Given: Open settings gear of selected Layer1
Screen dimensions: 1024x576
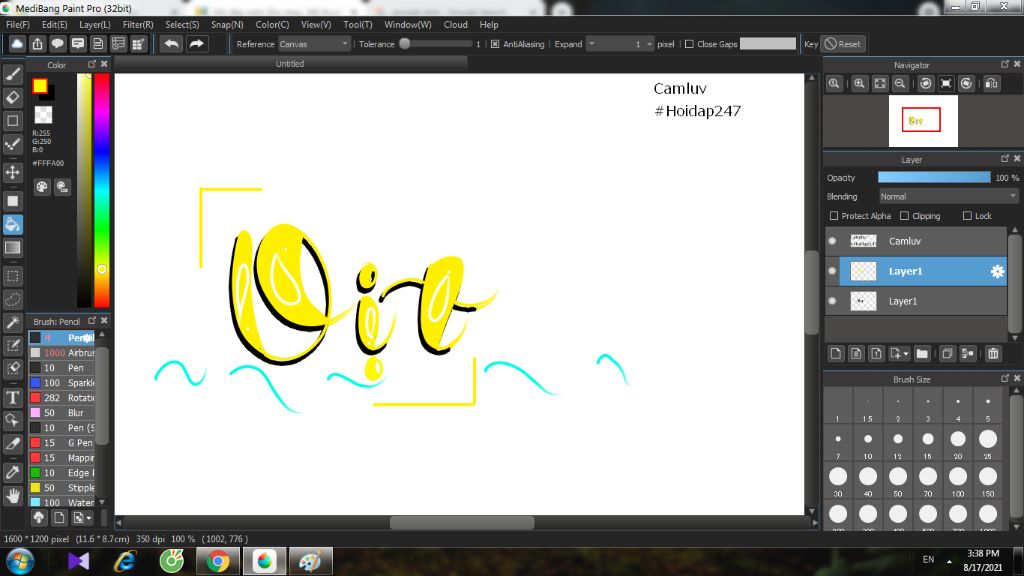Looking at the screenshot, I should click(x=997, y=271).
